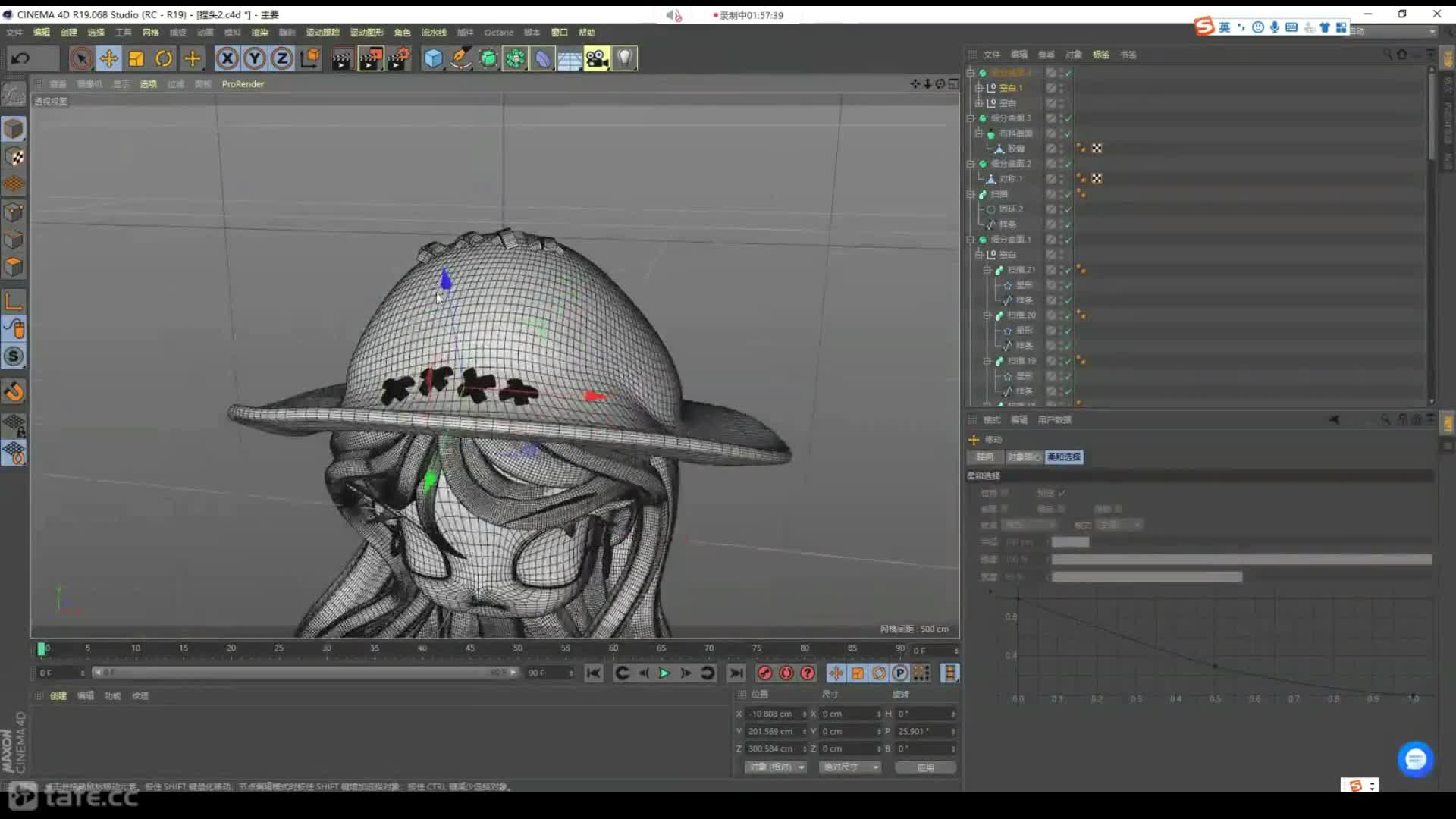Open Edit Render Settings gear clapperboard
The image size is (1456, 819).
point(399,58)
